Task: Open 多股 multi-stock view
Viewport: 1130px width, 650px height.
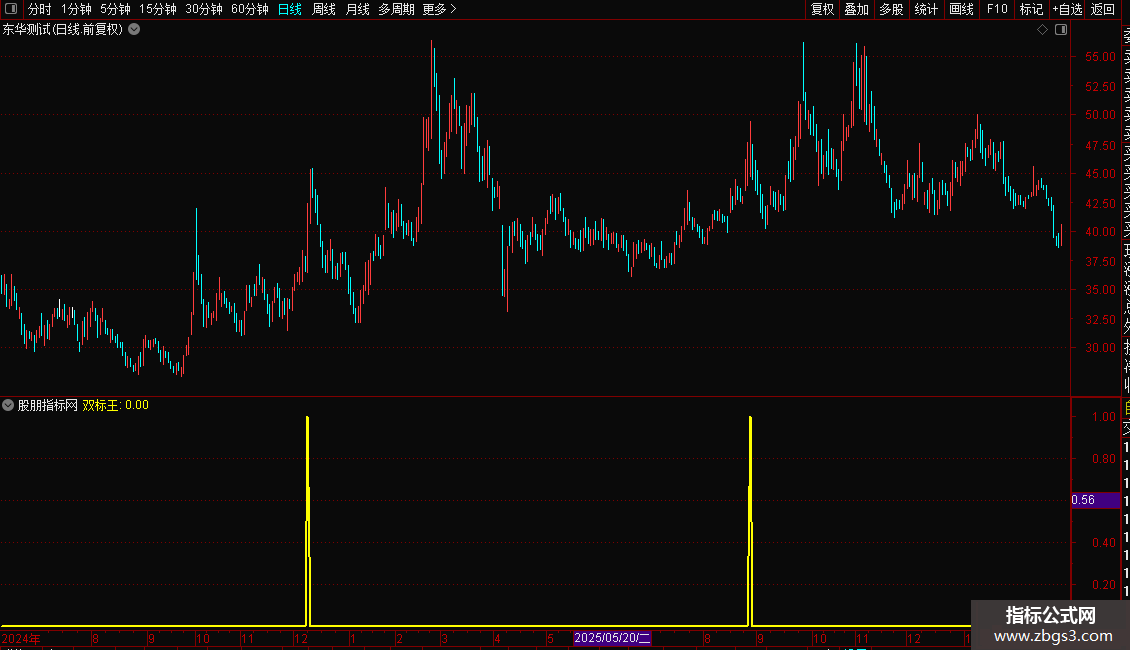Action: [x=891, y=9]
